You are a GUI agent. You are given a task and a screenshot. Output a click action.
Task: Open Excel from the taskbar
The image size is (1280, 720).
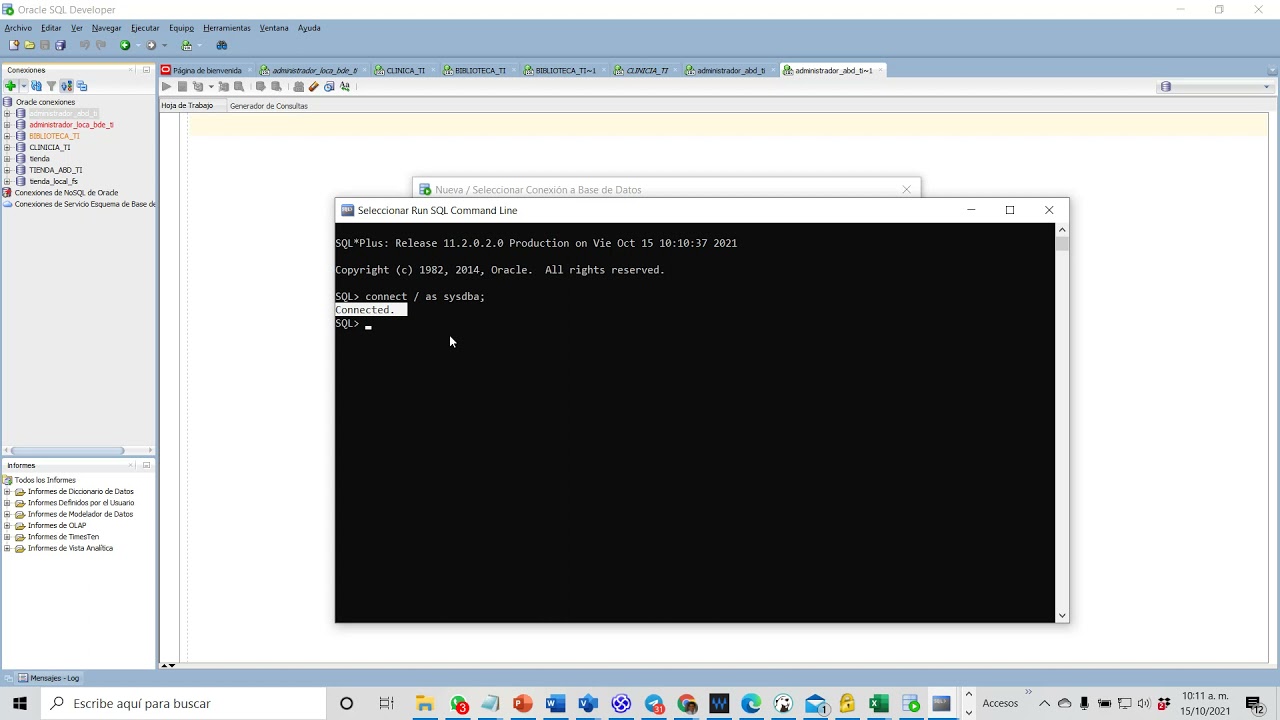coord(879,704)
